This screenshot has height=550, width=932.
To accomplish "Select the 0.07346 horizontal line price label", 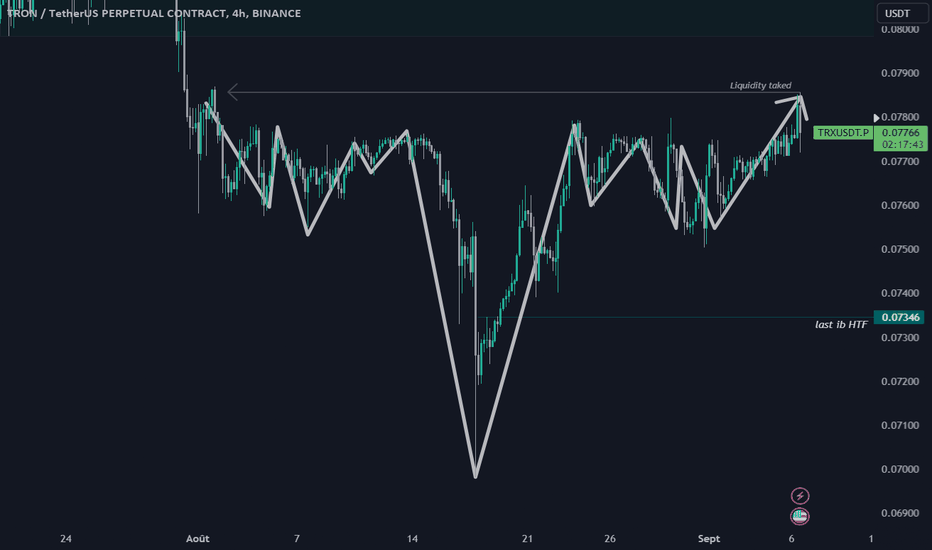I will (x=900, y=318).
